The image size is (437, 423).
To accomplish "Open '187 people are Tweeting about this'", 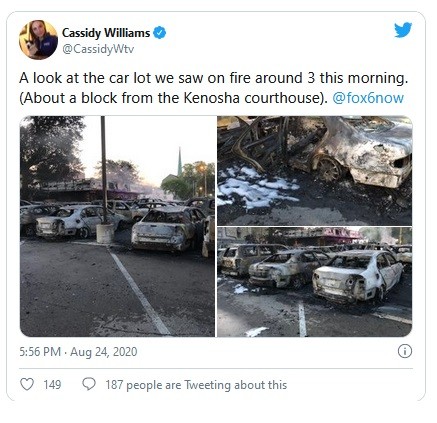I will click(x=196, y=385).
